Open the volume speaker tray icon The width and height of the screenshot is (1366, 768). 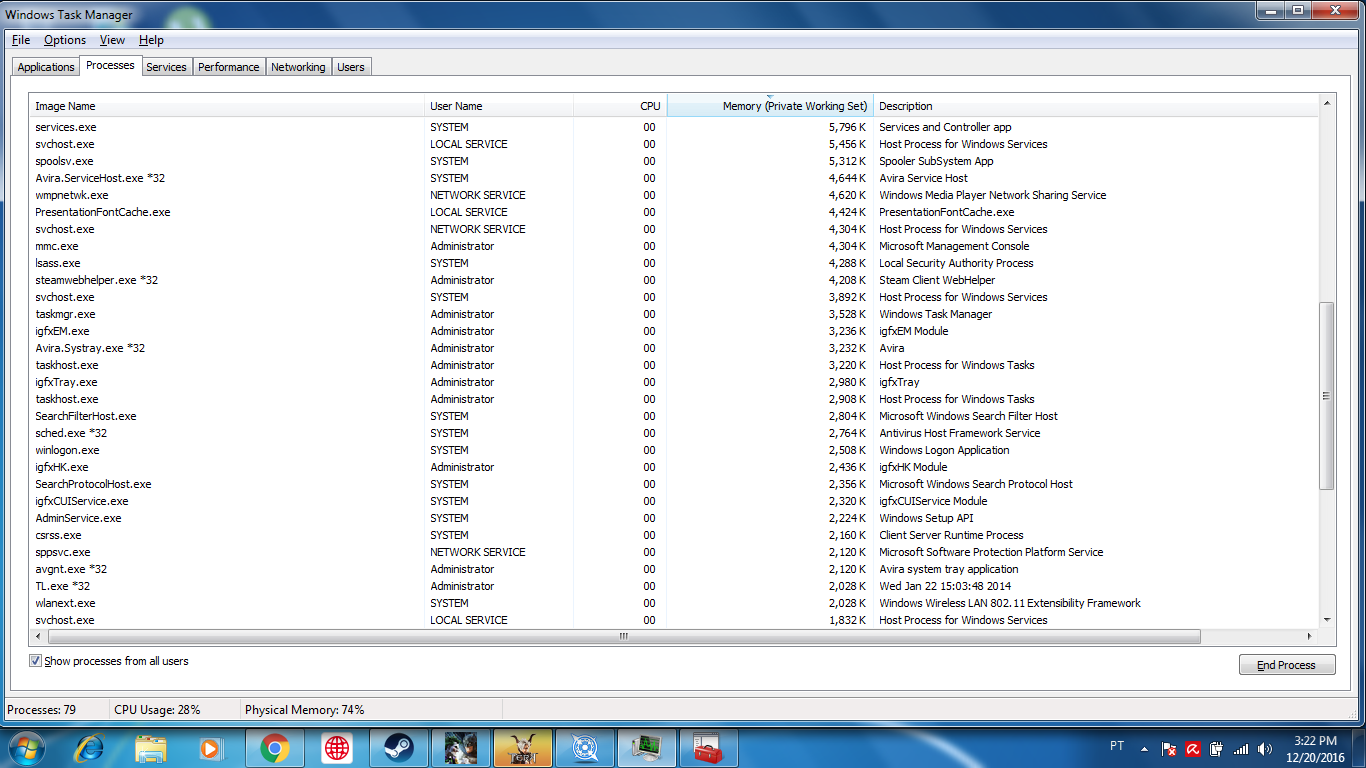[1265, 748]
